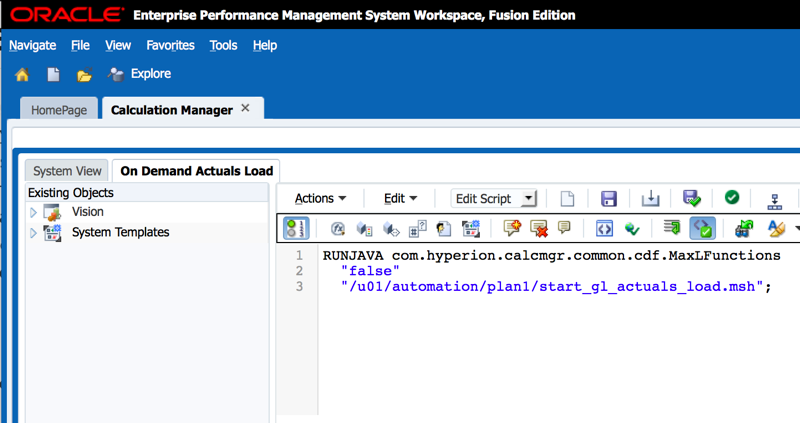This screenshot has width=800, height=423.
Task: Open the Navigate menu
Action: click(33, 45)
